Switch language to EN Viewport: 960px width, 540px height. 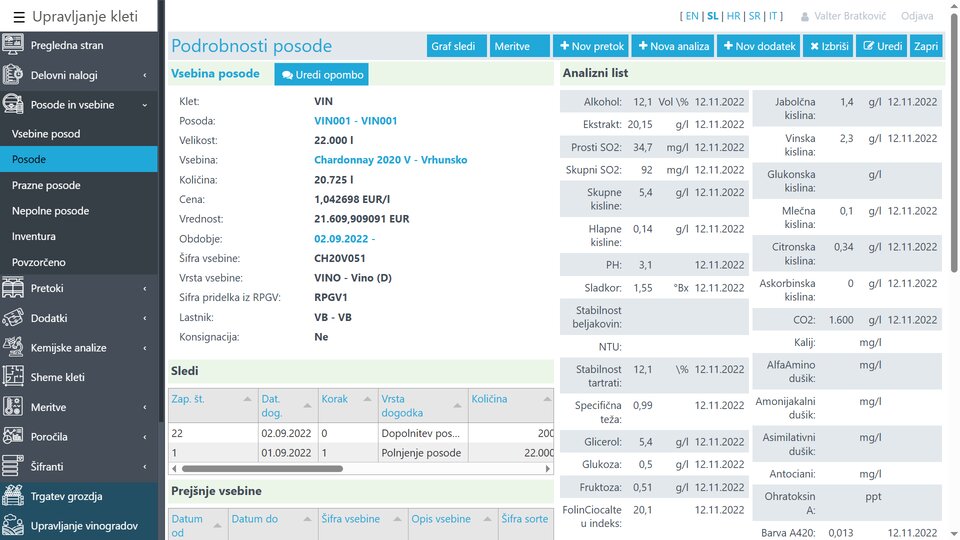pyautogui.click(x=692, y=16)
